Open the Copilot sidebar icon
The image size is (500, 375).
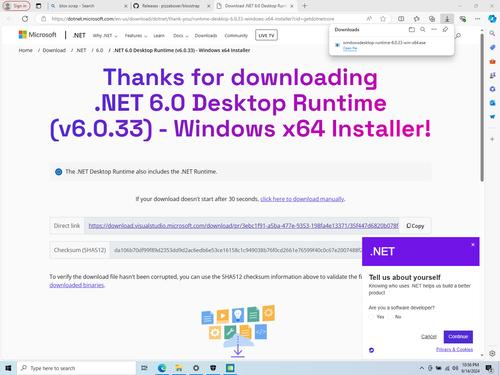(x=492, y=19)
